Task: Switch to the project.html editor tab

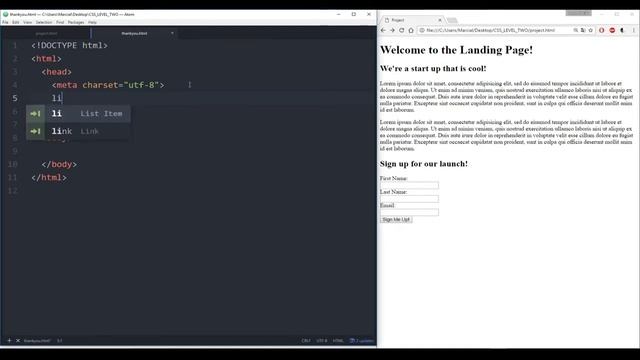Action: pos(46,33)
